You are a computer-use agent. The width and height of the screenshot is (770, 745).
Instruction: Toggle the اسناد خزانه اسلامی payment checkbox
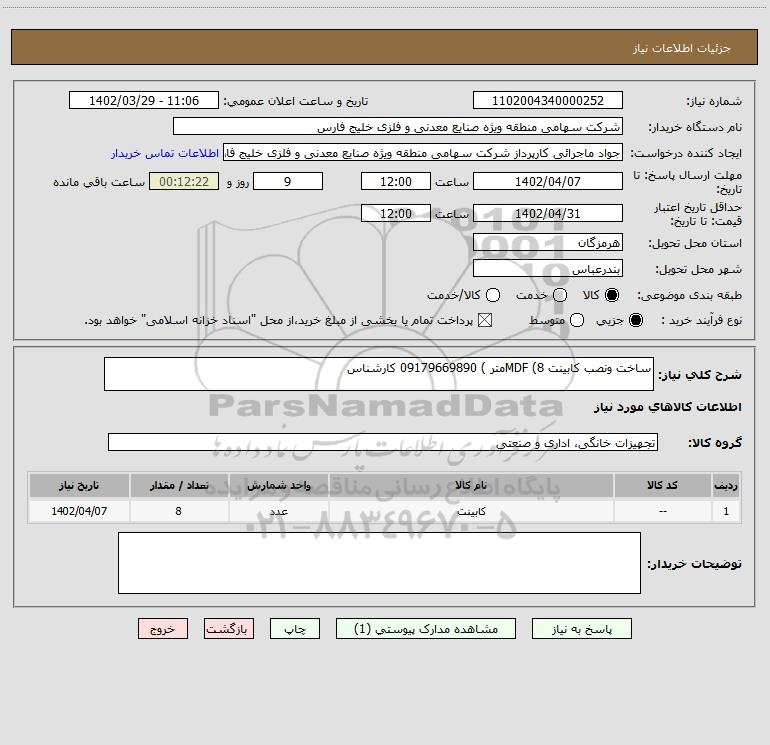click(x=485, y=321)
